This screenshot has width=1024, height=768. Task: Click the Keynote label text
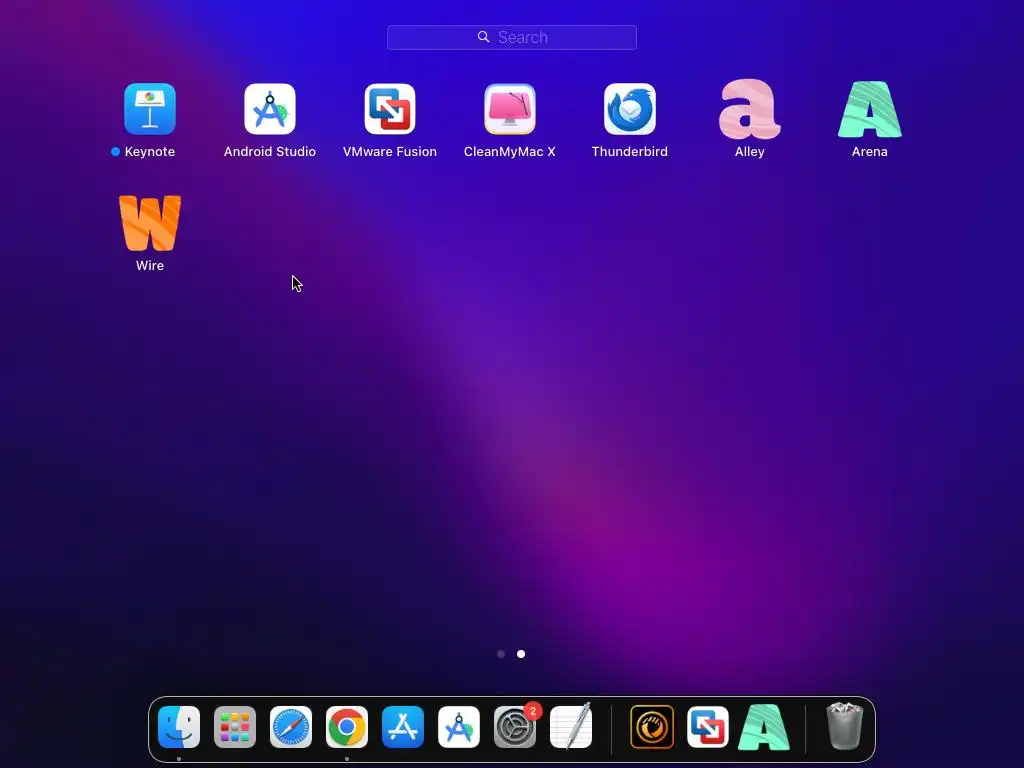click(x=150, y=152)
